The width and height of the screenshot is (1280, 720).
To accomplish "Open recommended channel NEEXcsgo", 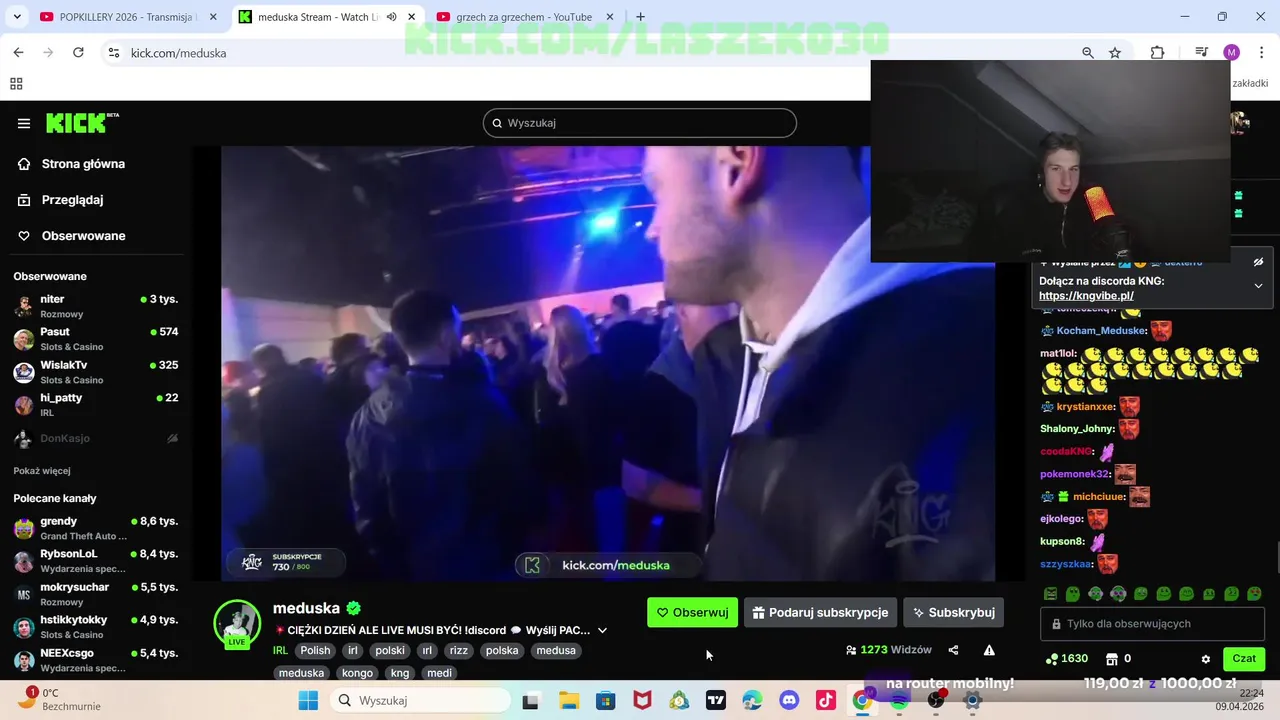I will click(96, 660).
